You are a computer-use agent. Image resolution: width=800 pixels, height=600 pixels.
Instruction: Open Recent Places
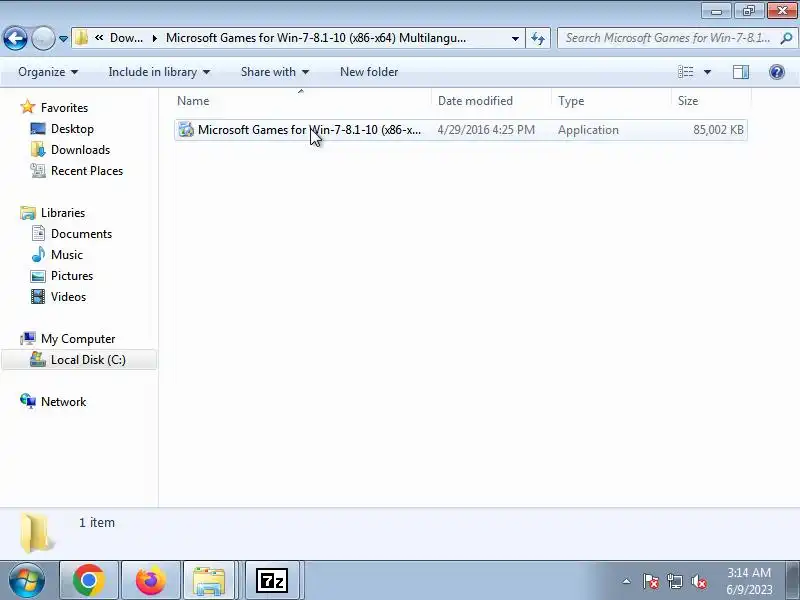pos(87,170)
